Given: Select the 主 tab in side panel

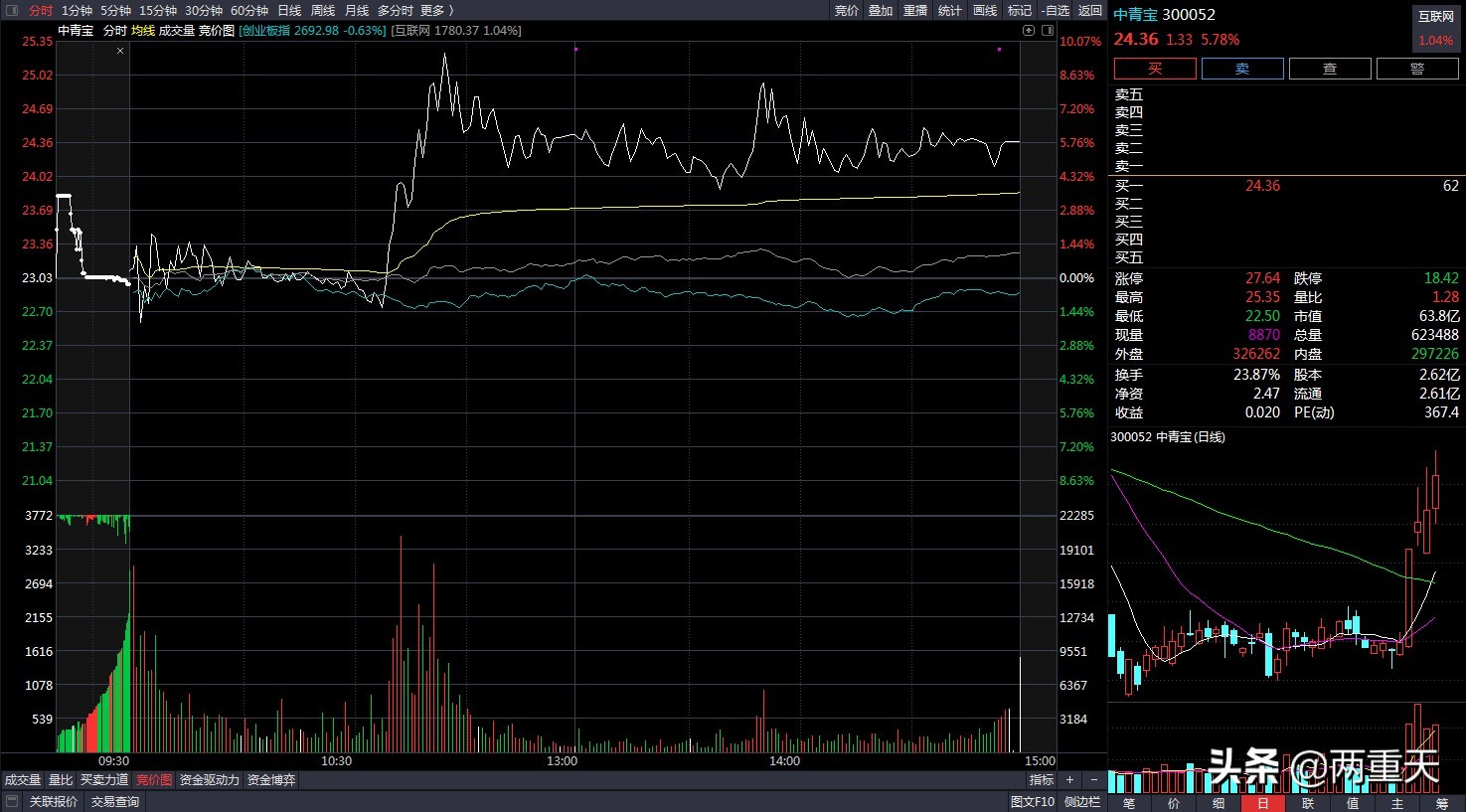Looking at the screenshot, I should [x=1397, y=803].
